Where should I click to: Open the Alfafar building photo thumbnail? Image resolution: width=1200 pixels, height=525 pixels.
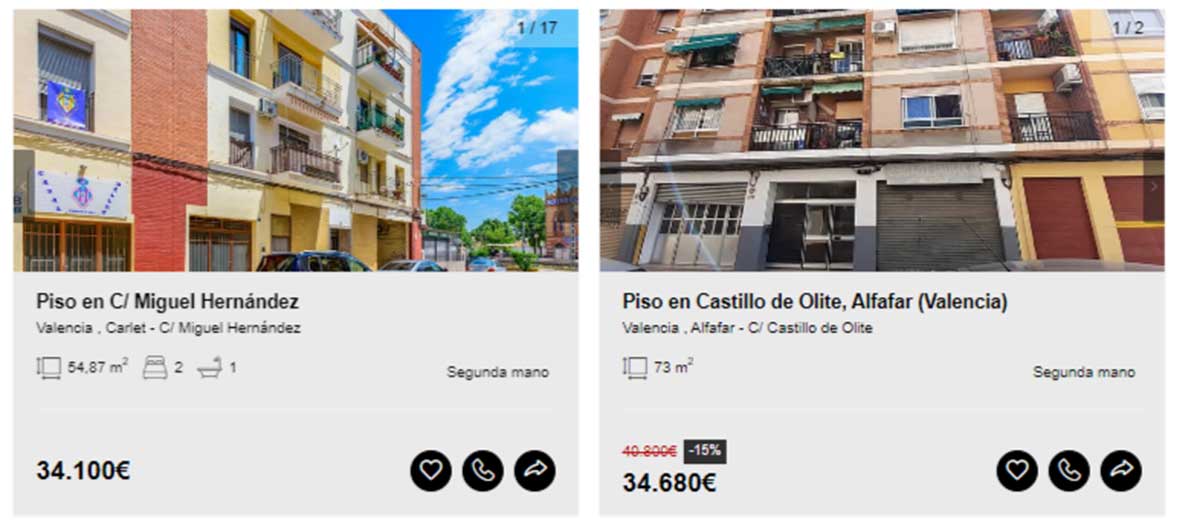coord(882,140)
